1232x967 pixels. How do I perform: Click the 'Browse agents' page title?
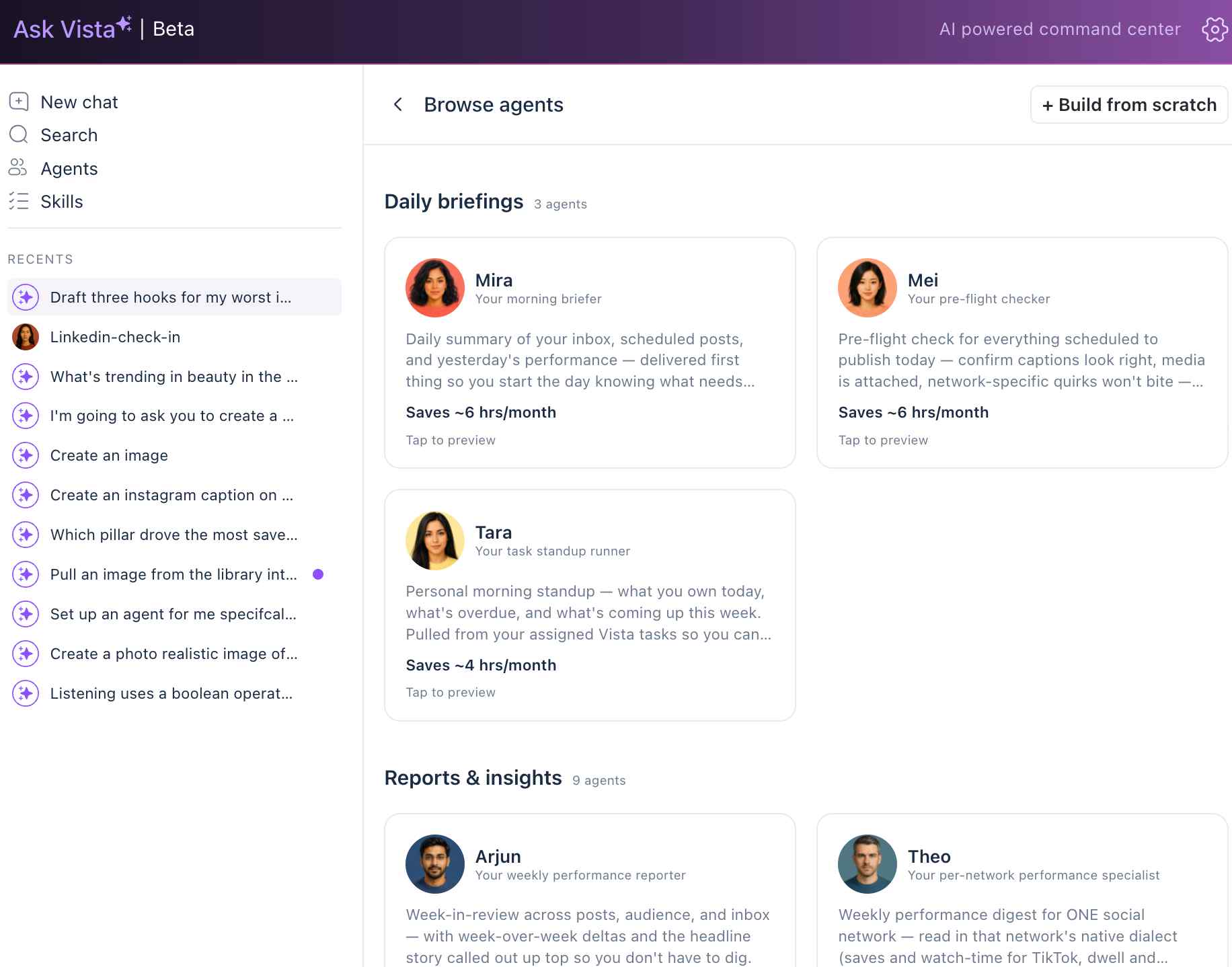pos(494,104)
